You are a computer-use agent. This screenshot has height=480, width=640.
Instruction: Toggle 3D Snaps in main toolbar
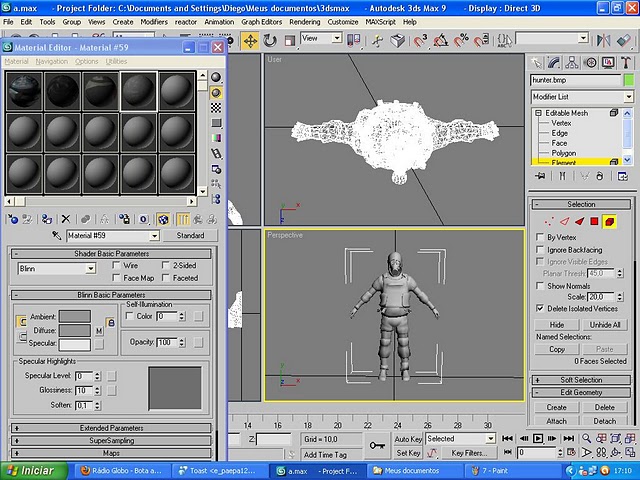pos(420,40)
